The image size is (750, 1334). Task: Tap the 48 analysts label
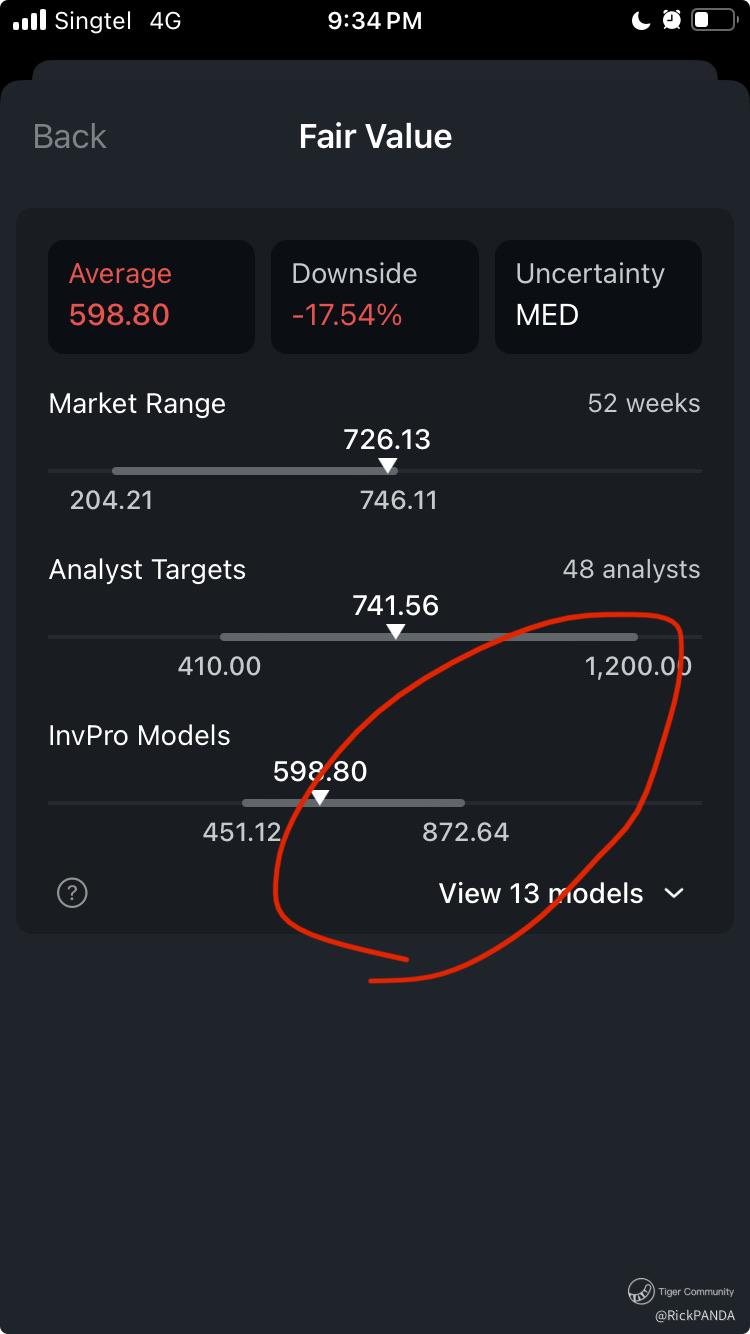[631, 569]
